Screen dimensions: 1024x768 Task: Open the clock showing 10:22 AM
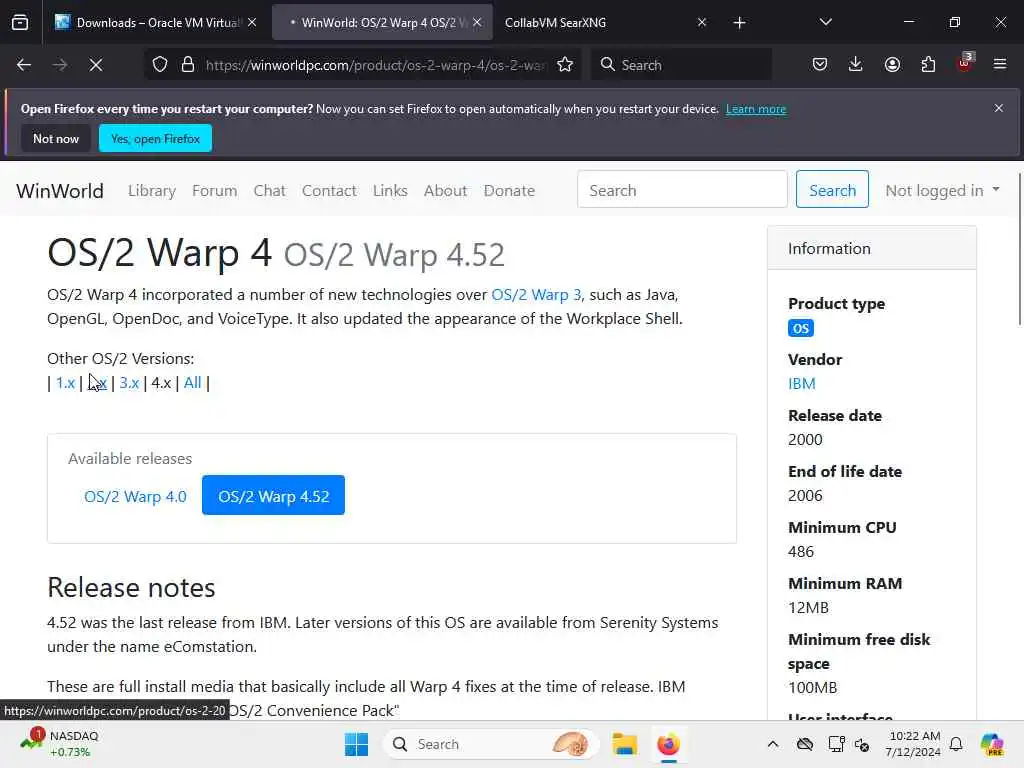[x=914, y=744]
